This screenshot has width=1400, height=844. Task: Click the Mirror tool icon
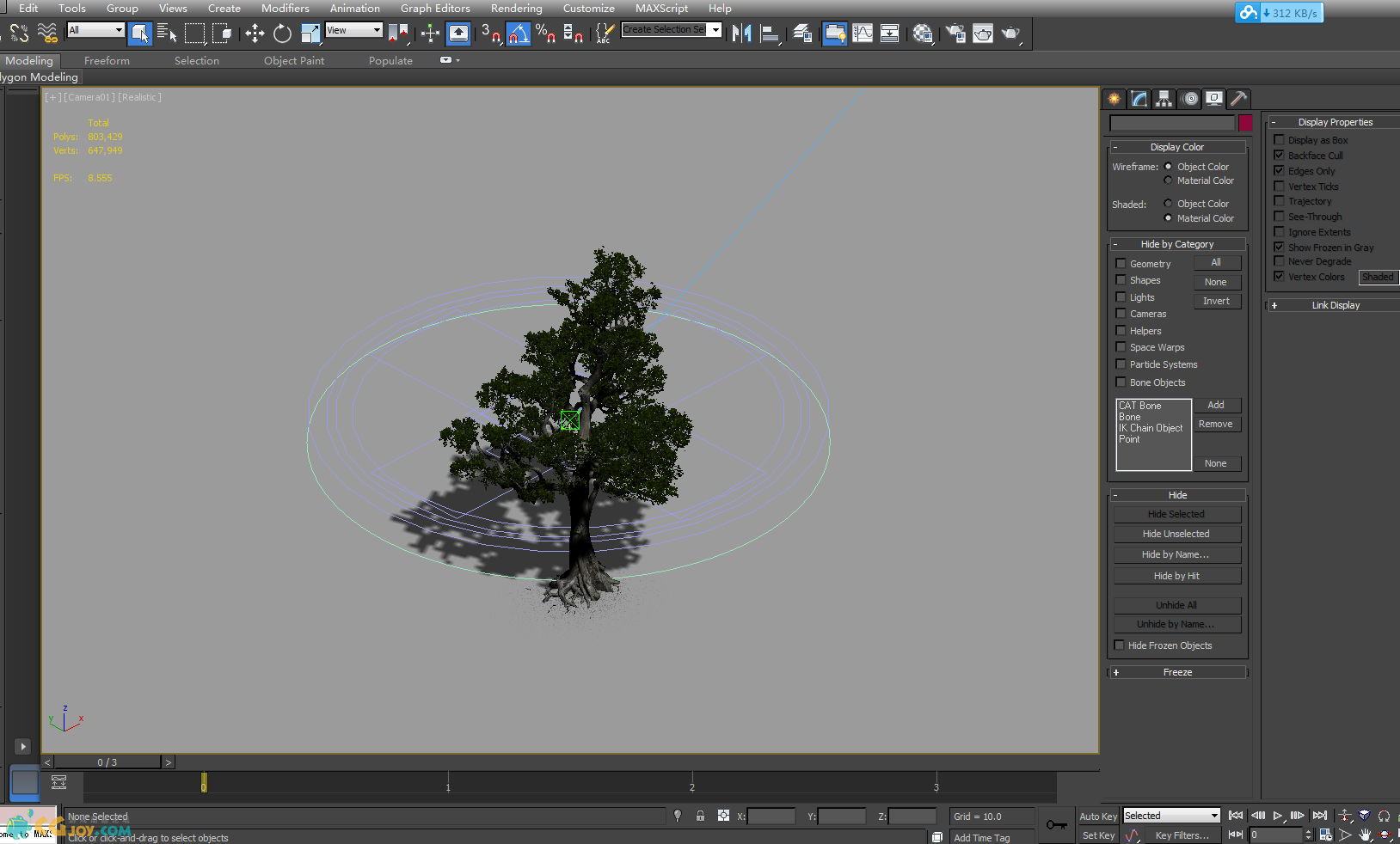coord(741,34)
